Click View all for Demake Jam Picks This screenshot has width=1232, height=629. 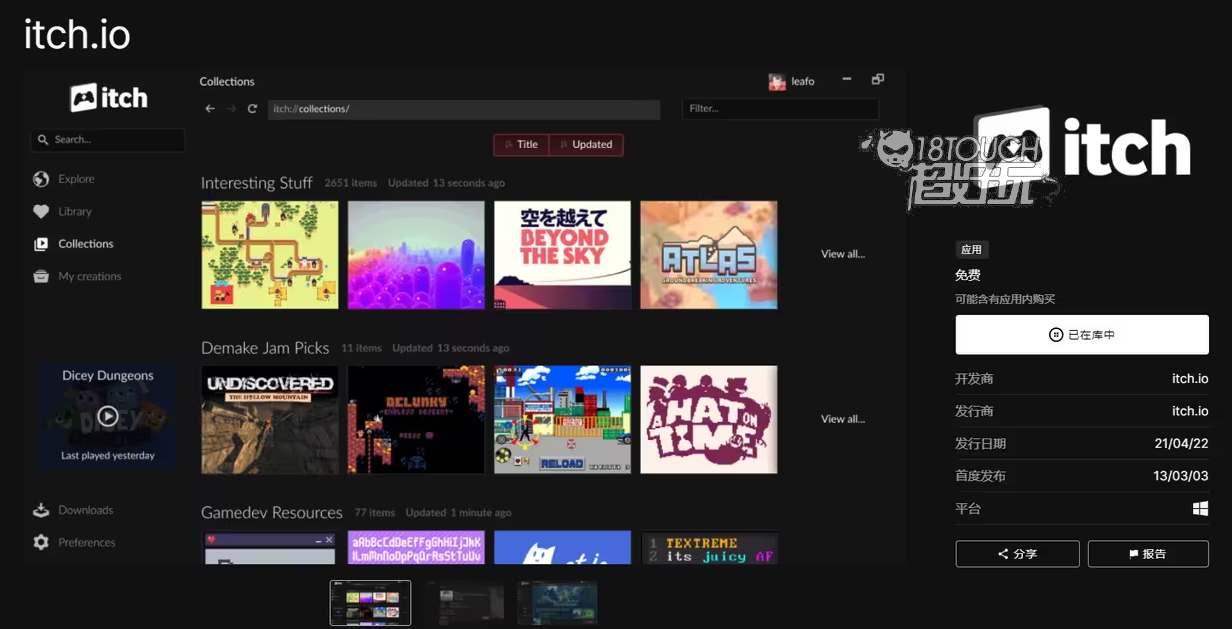[x=843, y=419]
